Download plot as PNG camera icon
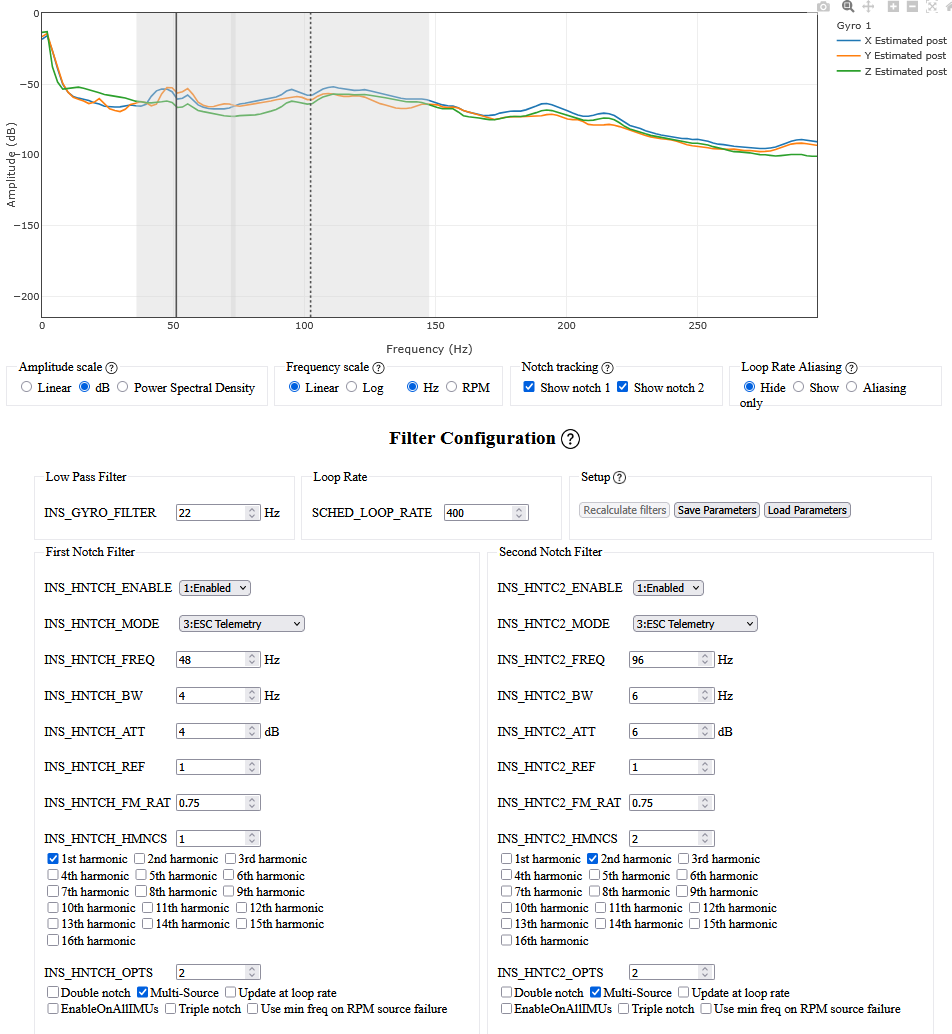The height and width of the screenshot is (1034, 952). pyautogui.click(x=823, y=6)
